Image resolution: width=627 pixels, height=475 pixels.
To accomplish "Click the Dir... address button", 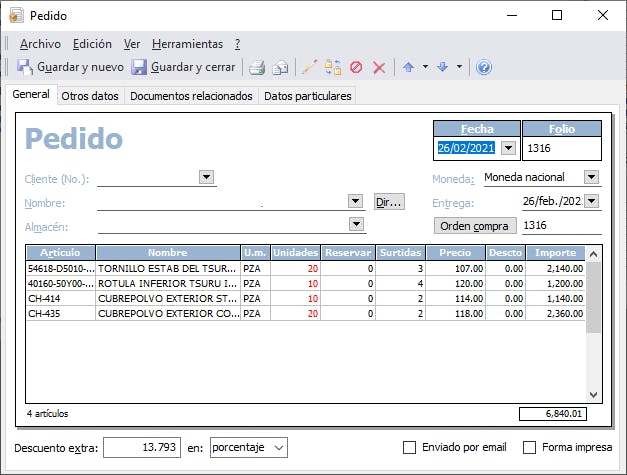I will coord(389,201).
